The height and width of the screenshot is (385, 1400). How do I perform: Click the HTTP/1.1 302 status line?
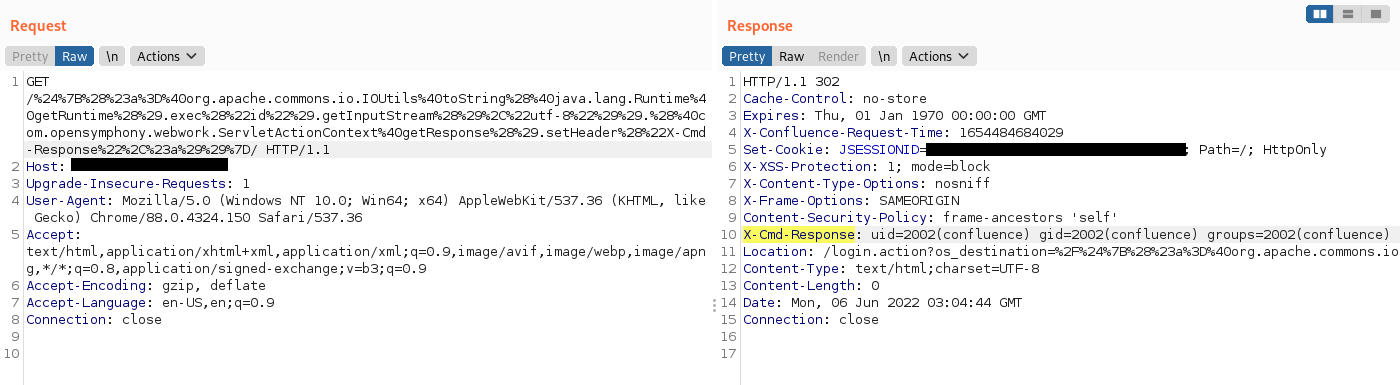[791, 81]
